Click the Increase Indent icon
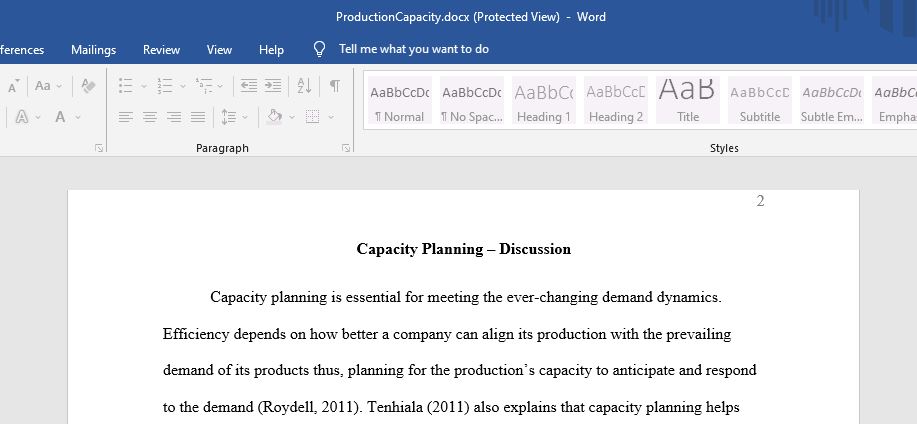This screenshot has width=917, height=424. click(273, 86)
